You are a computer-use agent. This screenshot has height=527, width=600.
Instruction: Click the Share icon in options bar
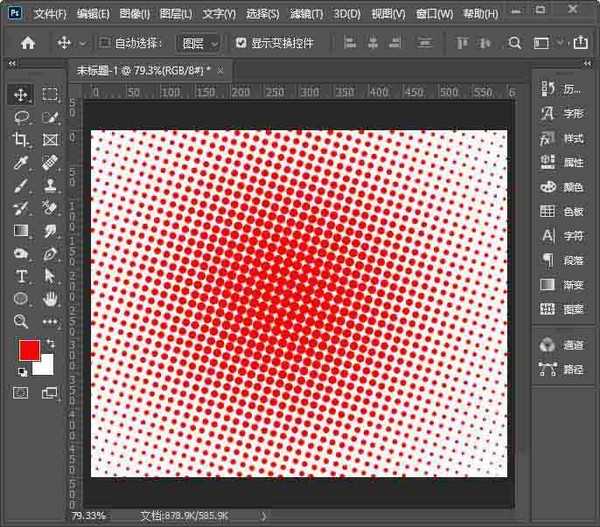580,42
